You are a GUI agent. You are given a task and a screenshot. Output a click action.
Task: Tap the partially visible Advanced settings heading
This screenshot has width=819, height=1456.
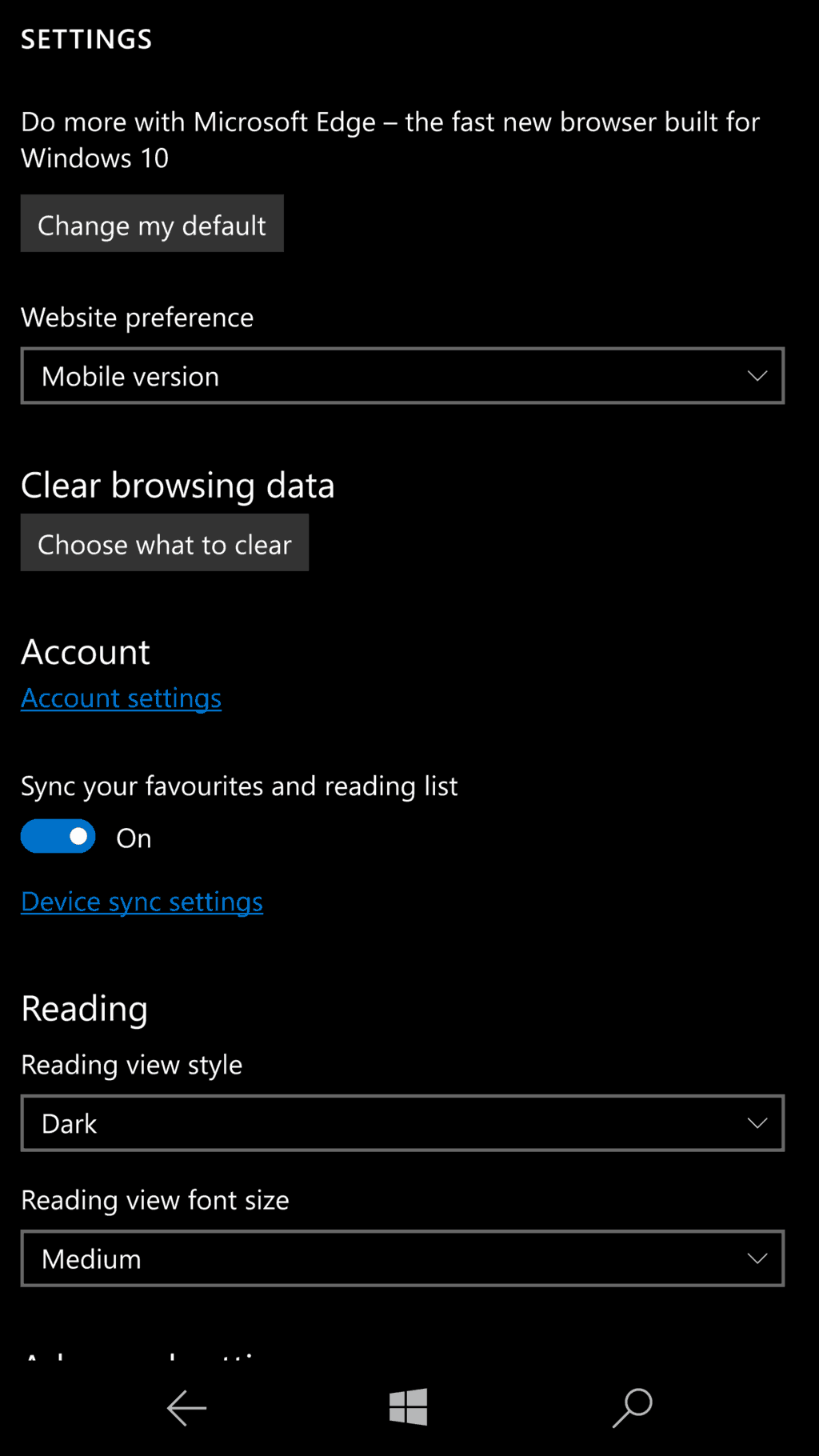pos(140,1354)
